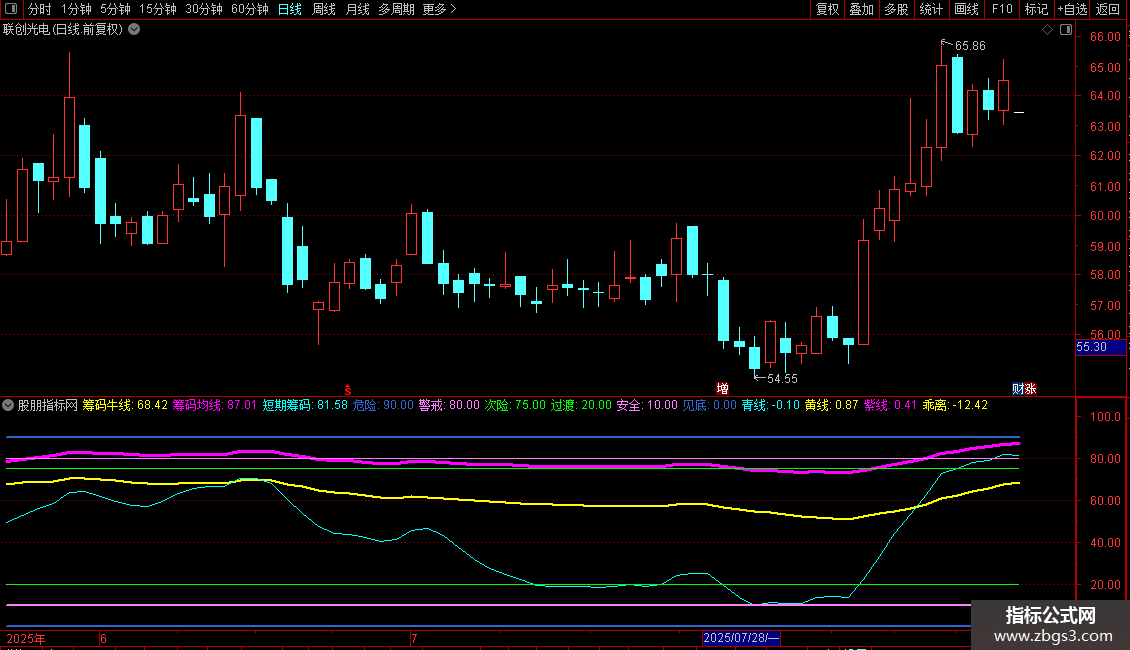Image resolution: width=1130 pixels, height=650 pixels.
Task: Open the F10 company info
Action: point(1001,9)
